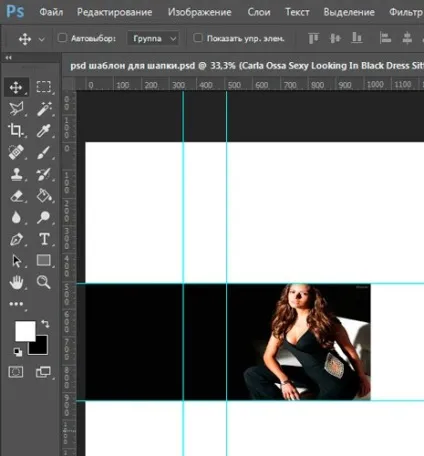
Task: Select the Zoom magnifier tool
Action: [43, 282]
